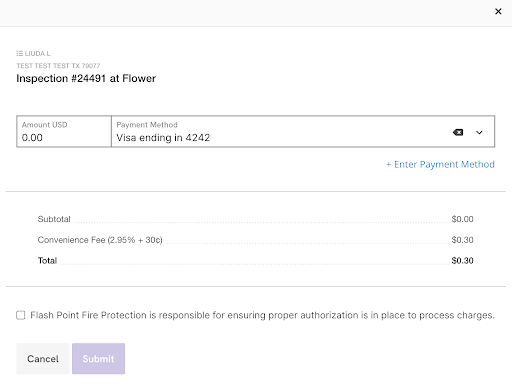Cancel the payment
Image resolution: width=512 pixels, height=390 pixels.
(43, 359)
